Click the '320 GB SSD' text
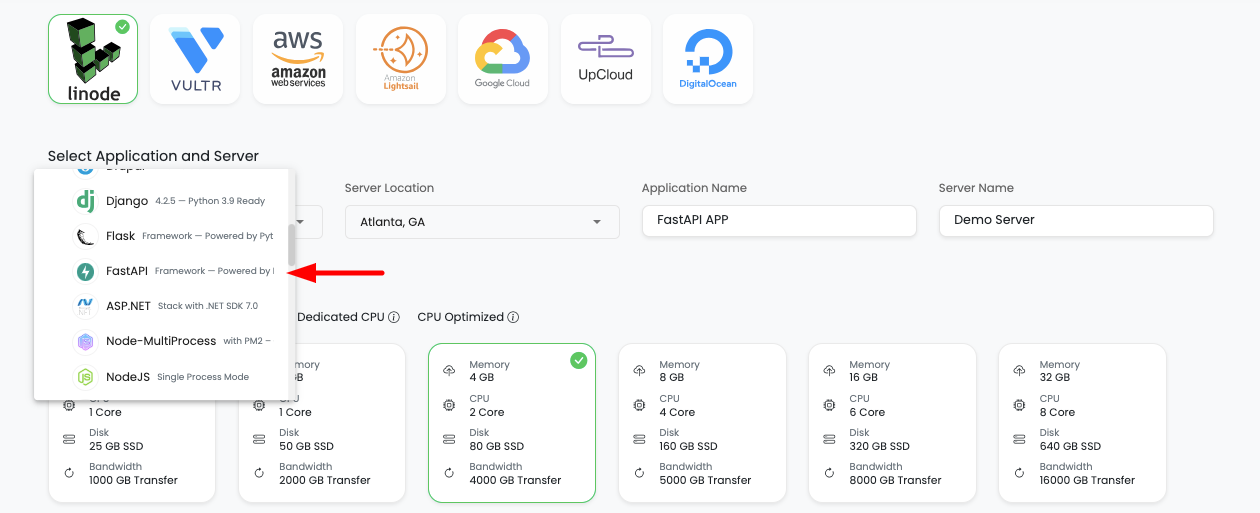The width and height of the screenshot is (1260, 513). click(879, 446)
